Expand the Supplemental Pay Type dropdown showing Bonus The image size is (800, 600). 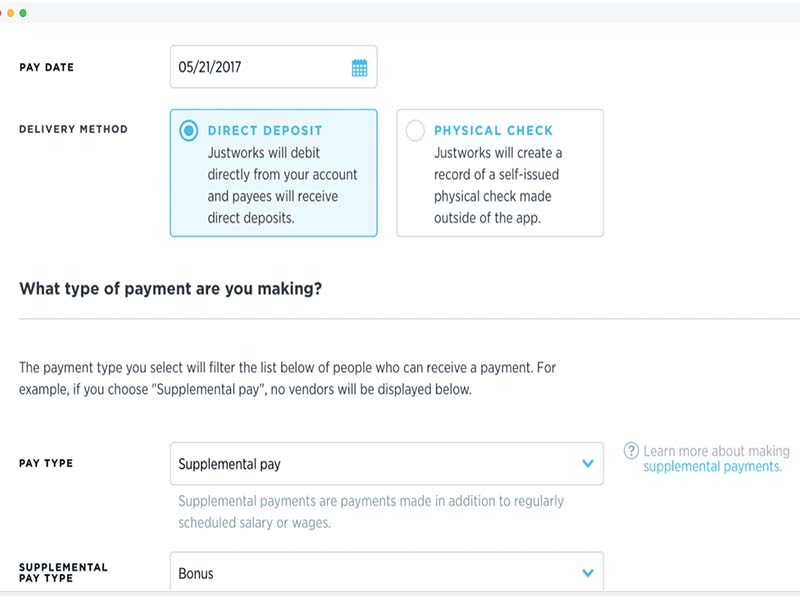click(x=386, y=573)
